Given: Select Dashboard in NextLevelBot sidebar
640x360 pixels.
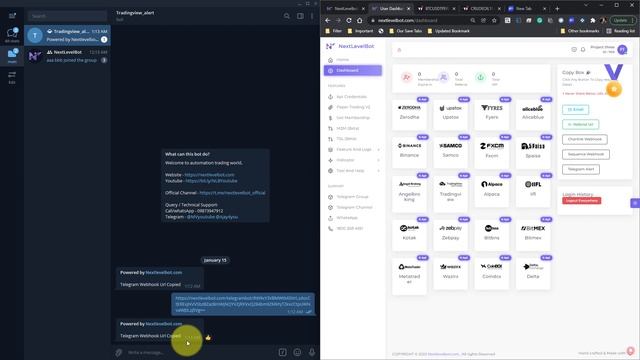Looking at the screenshot, I should pos(353,70).
